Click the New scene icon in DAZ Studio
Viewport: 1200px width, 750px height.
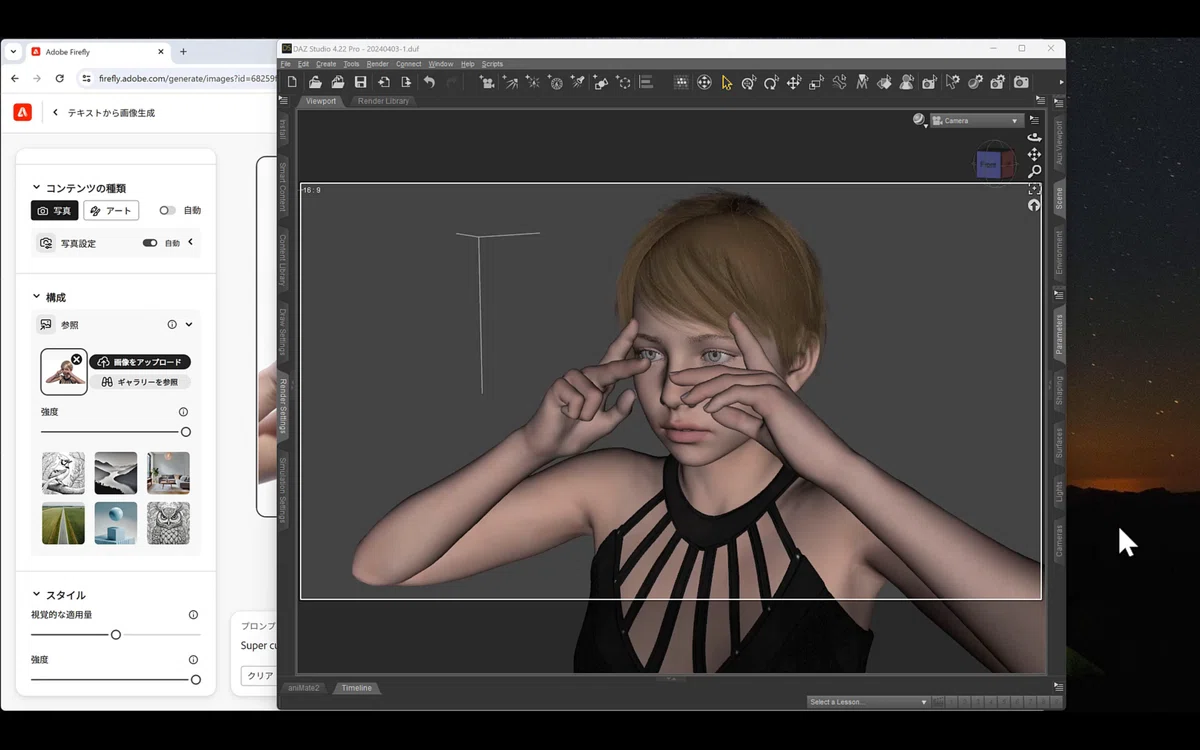coord(292,82)
